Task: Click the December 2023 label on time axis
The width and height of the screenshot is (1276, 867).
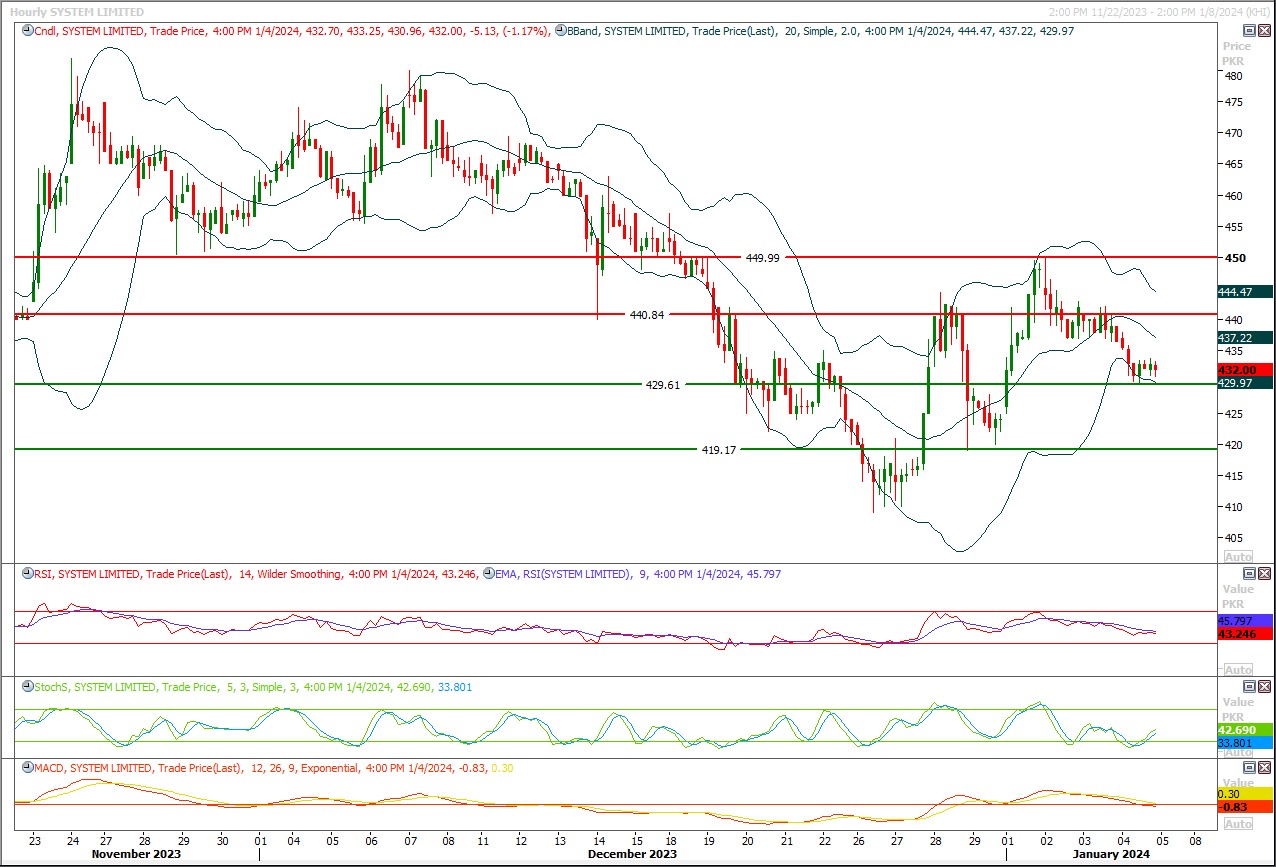Action: 632,854
